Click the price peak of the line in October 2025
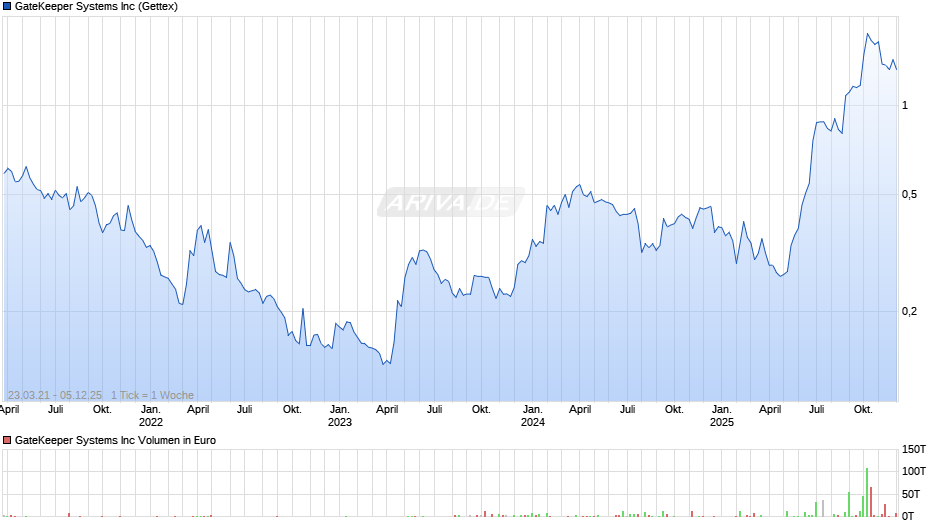Viewport: 940px width, 526px height. click(x=867, y=34)
